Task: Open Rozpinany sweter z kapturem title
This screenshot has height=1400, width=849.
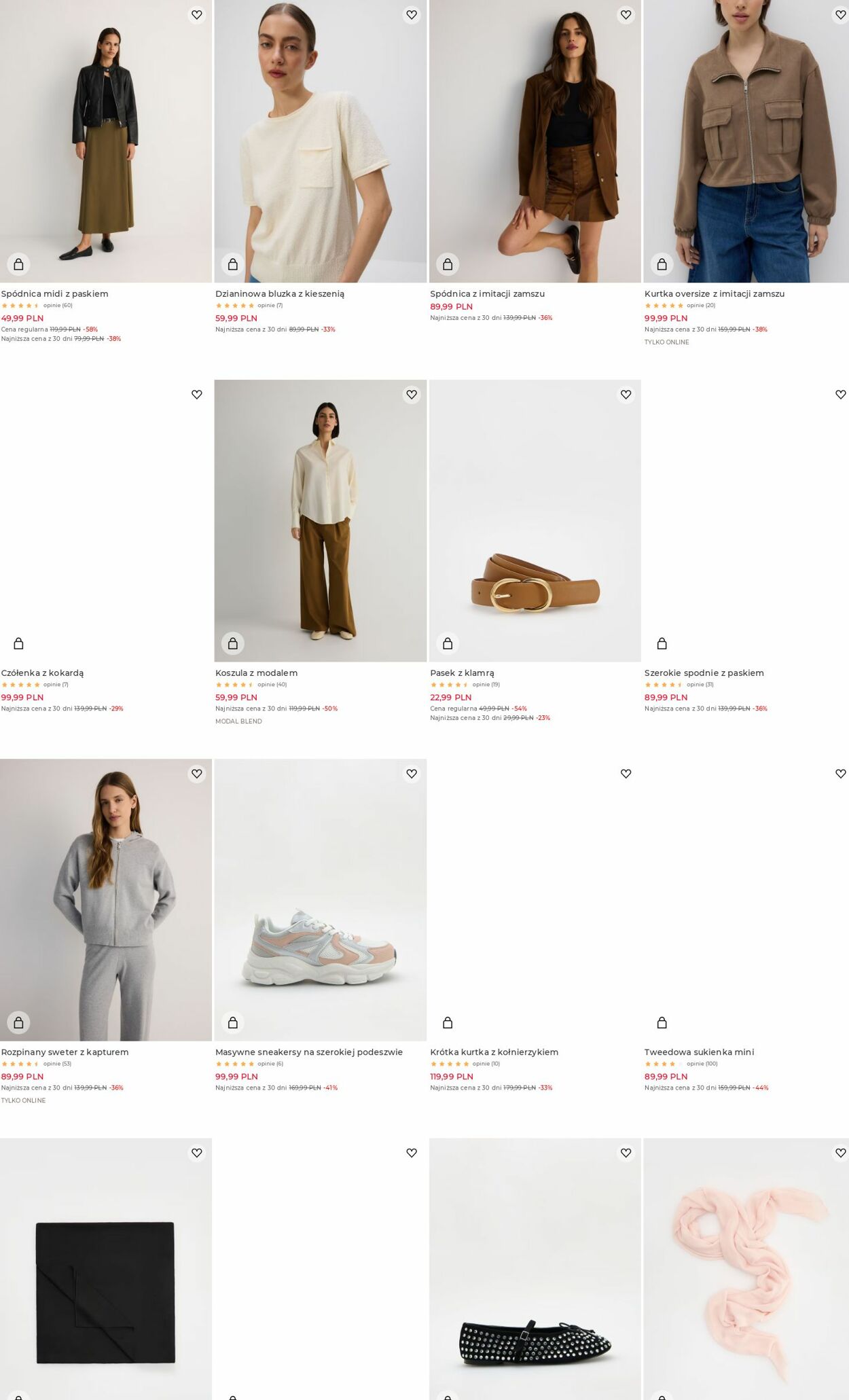Action: pos(65,1052)
